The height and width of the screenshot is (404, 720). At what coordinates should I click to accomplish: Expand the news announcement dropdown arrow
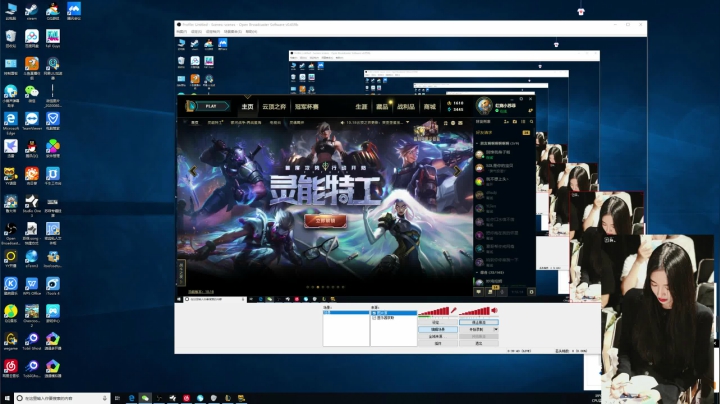407,122
